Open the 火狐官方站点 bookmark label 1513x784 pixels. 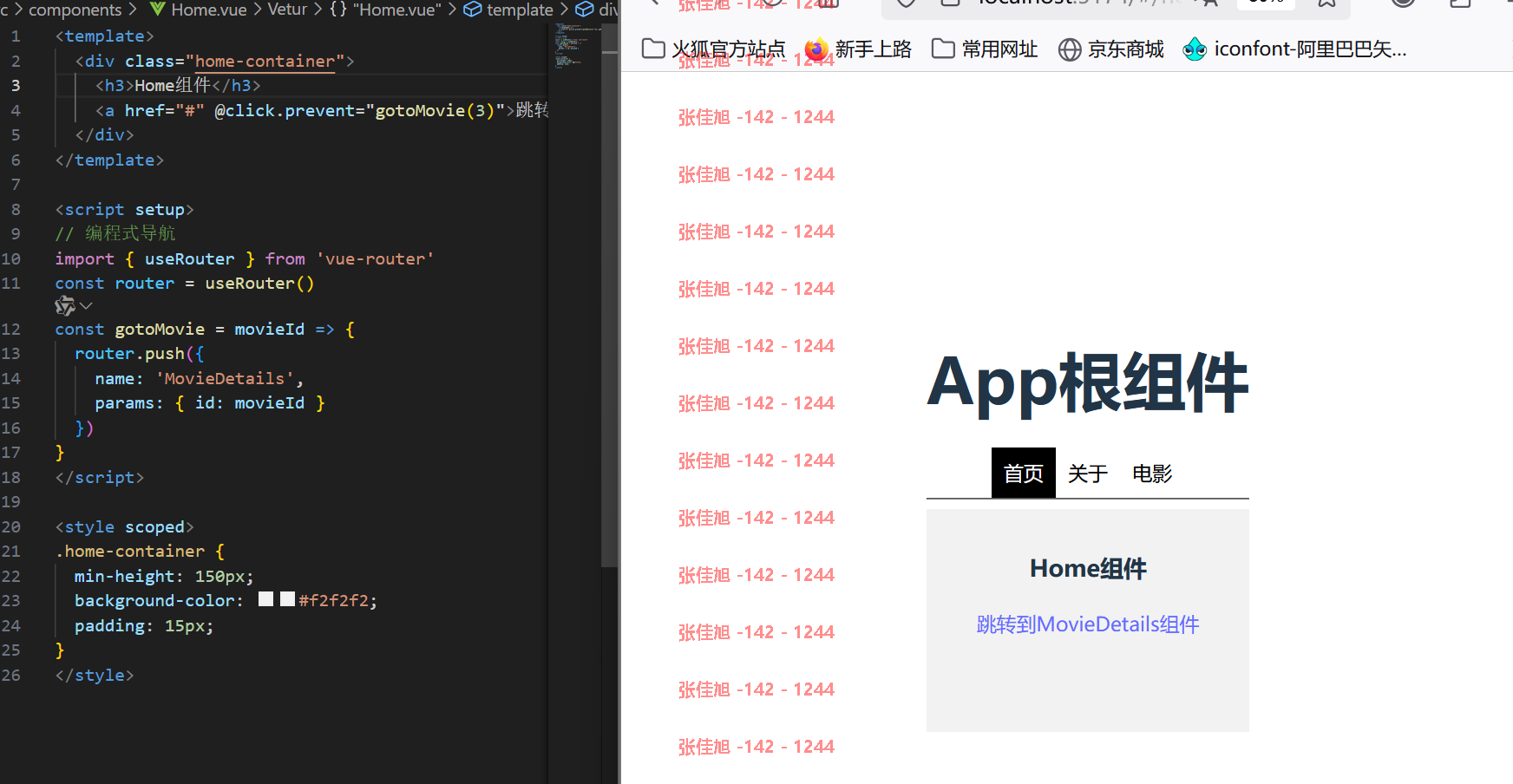click(729, 49)
